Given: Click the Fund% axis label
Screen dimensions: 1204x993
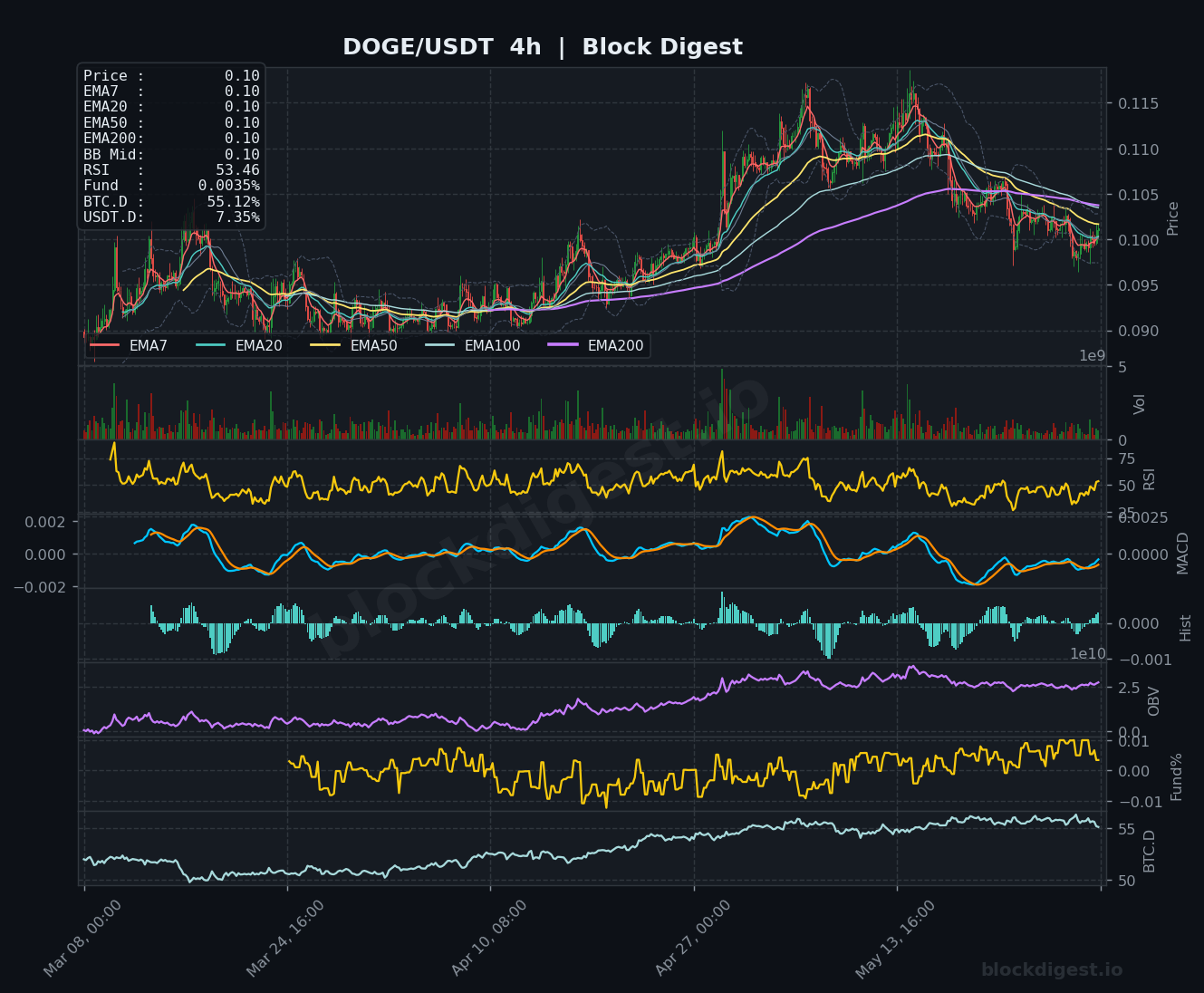Looking at the screenshot, I should (1177, 776).
